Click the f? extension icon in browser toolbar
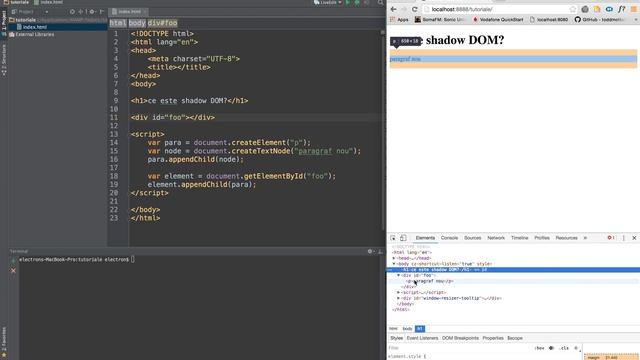Image resolution: width=640 pixels, height=360 pixels. 621,9
